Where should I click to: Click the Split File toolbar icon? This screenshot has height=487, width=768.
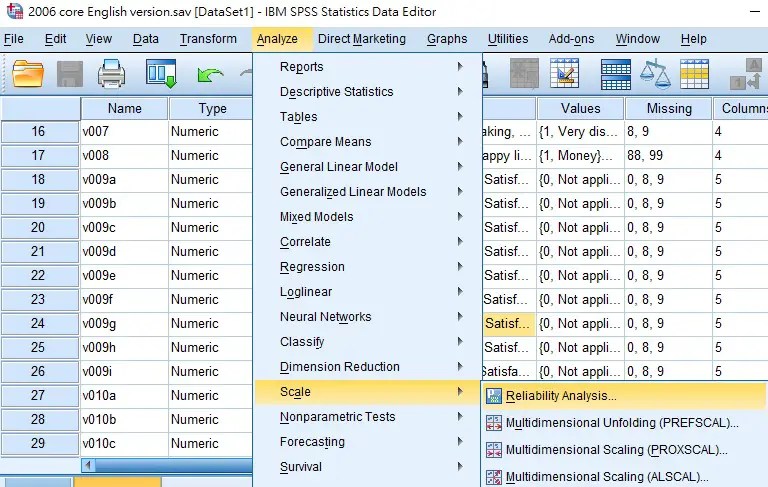616,74
